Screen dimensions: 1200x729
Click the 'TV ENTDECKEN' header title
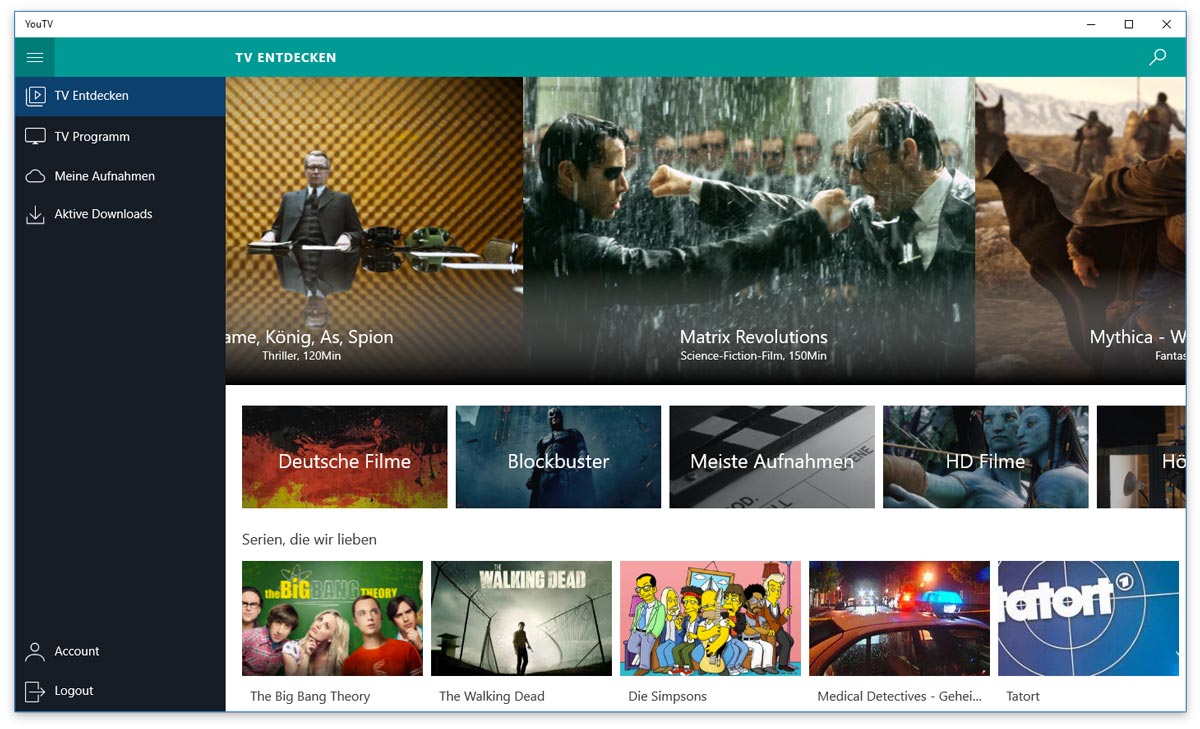[x=286, y=58]
